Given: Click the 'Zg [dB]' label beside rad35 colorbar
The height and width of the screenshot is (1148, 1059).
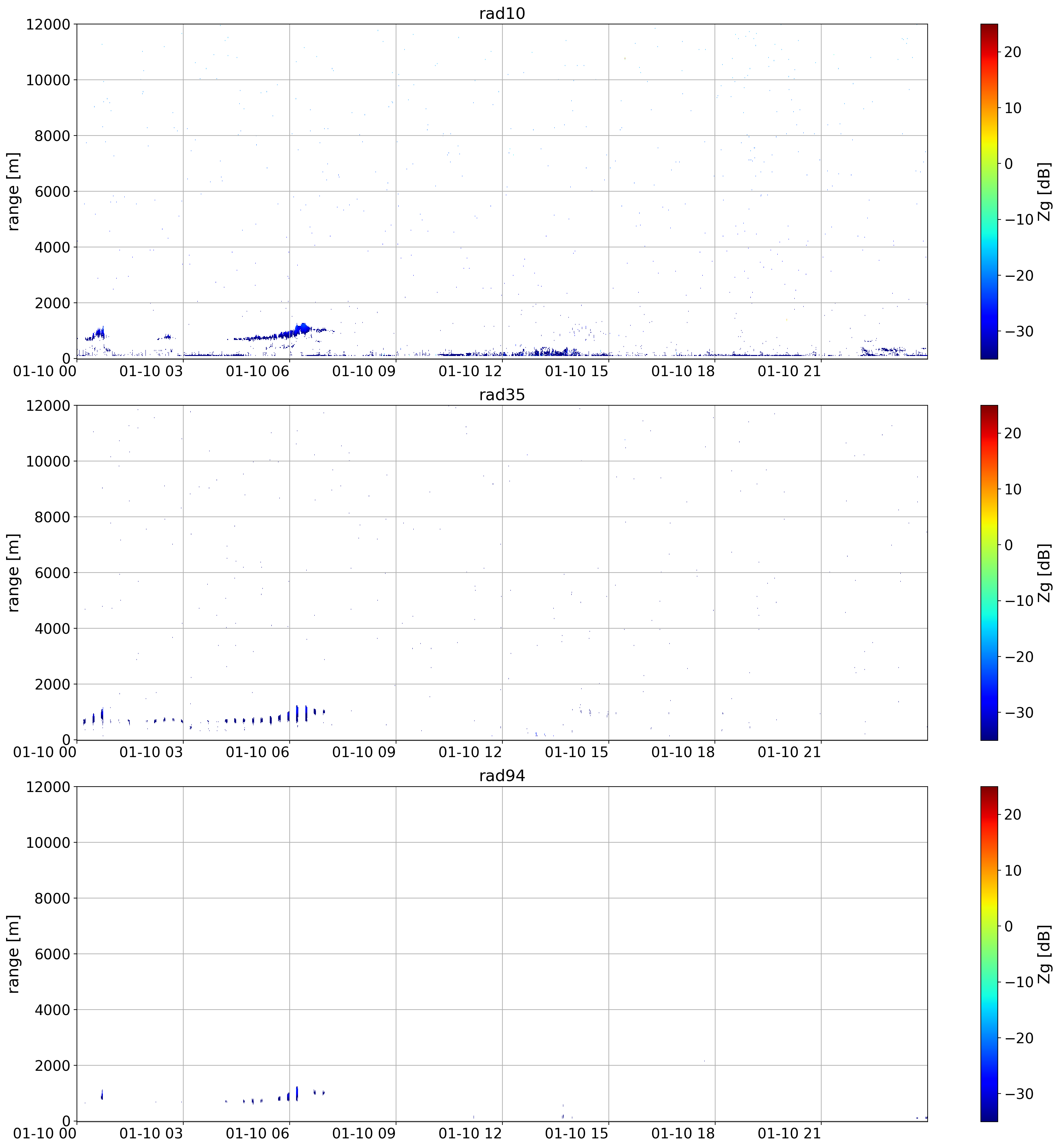Looking at the screenshot, I should click(1045, 573).
